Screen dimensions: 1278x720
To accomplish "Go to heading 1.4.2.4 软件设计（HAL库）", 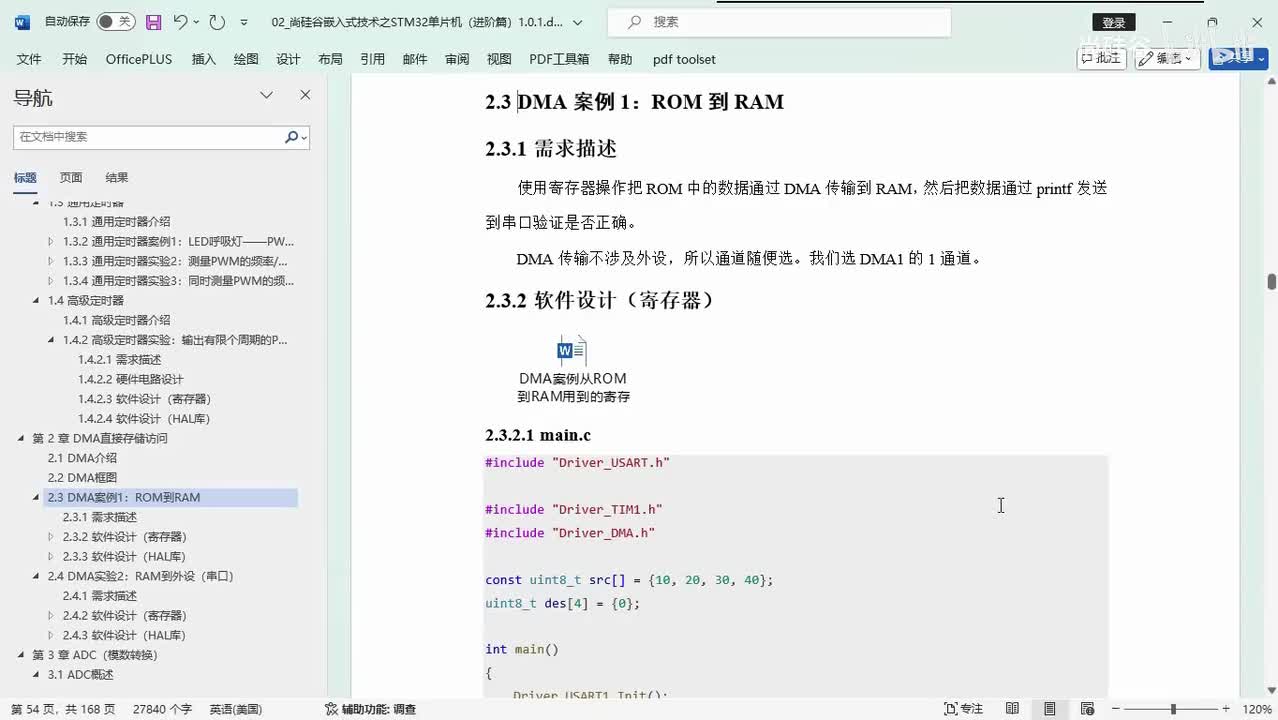I will pos(144,419).
